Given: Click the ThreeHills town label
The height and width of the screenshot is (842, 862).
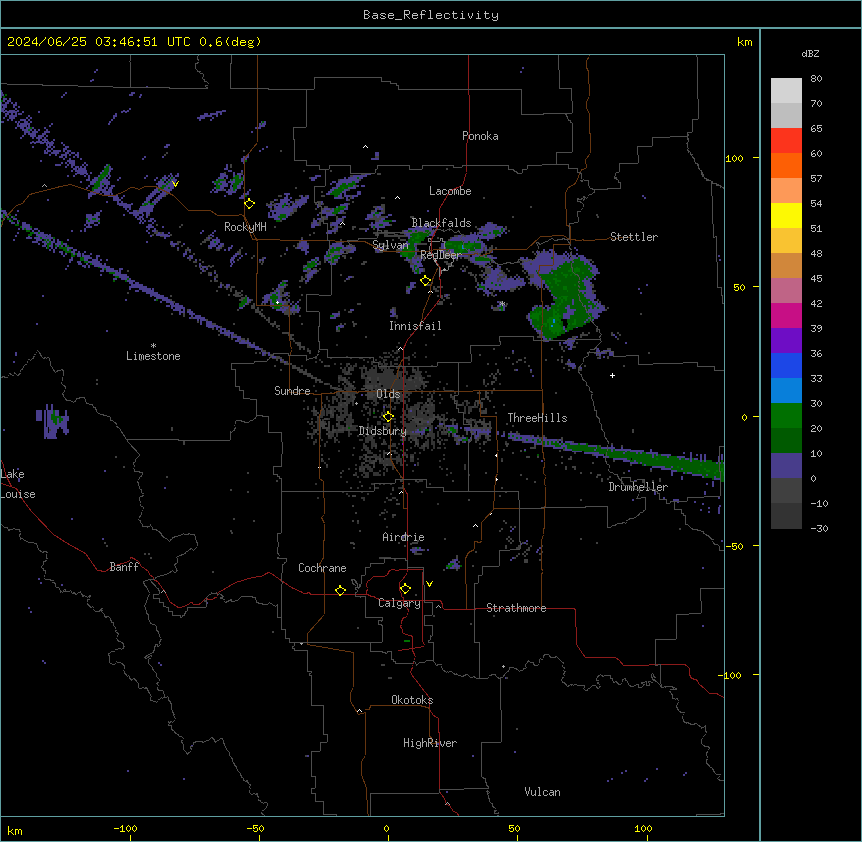Looking at the screenshot, I should point(537,418).
